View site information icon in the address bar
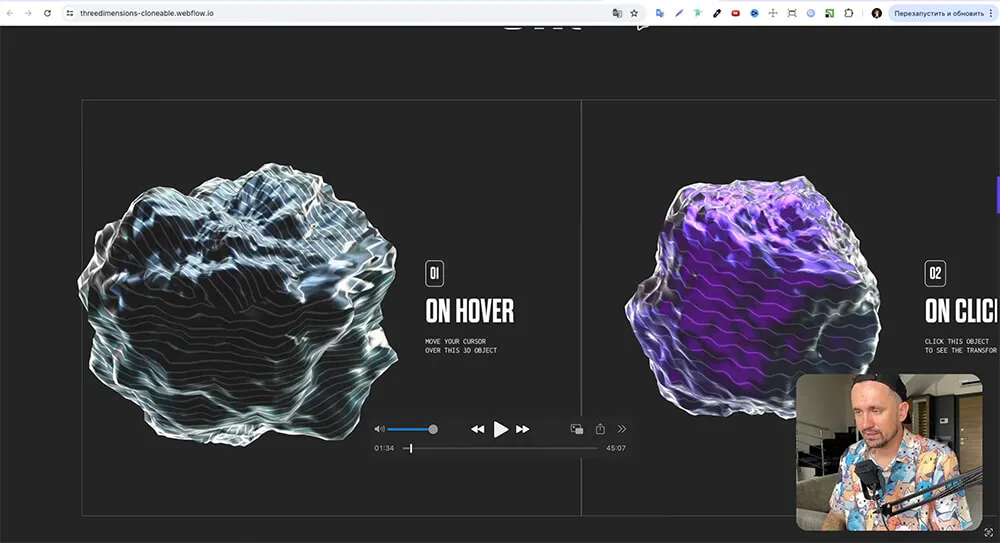The height and width of the screenshot is (543, 1000). click(70, 13)
